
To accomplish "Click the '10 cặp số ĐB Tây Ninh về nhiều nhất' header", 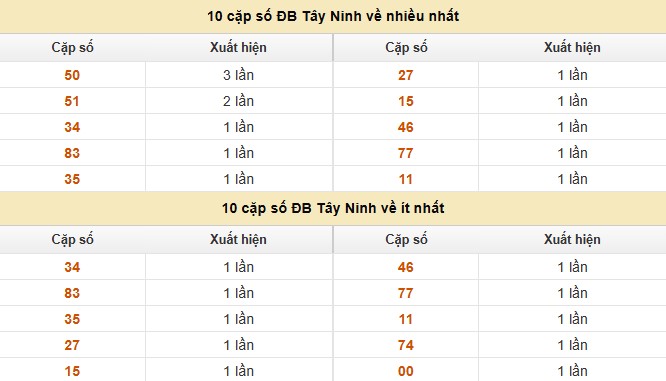I will coord(333,16).
